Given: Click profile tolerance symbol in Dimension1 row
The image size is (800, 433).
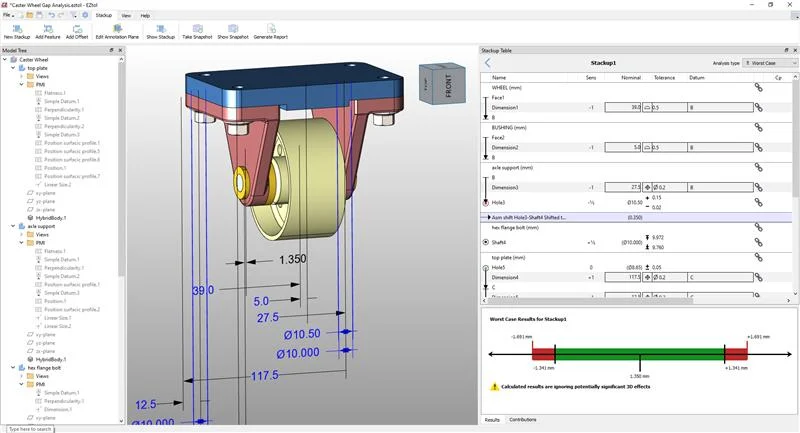Looking at the screenshot, I should point(647,108).
